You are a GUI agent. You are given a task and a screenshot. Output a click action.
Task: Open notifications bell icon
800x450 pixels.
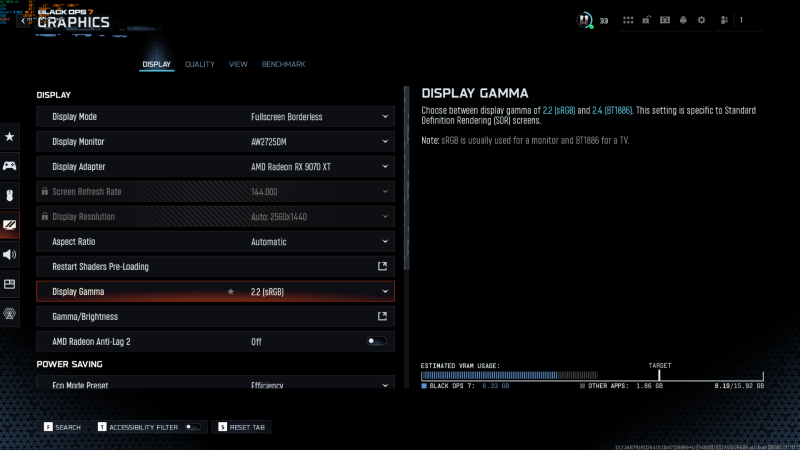point(683,20)
